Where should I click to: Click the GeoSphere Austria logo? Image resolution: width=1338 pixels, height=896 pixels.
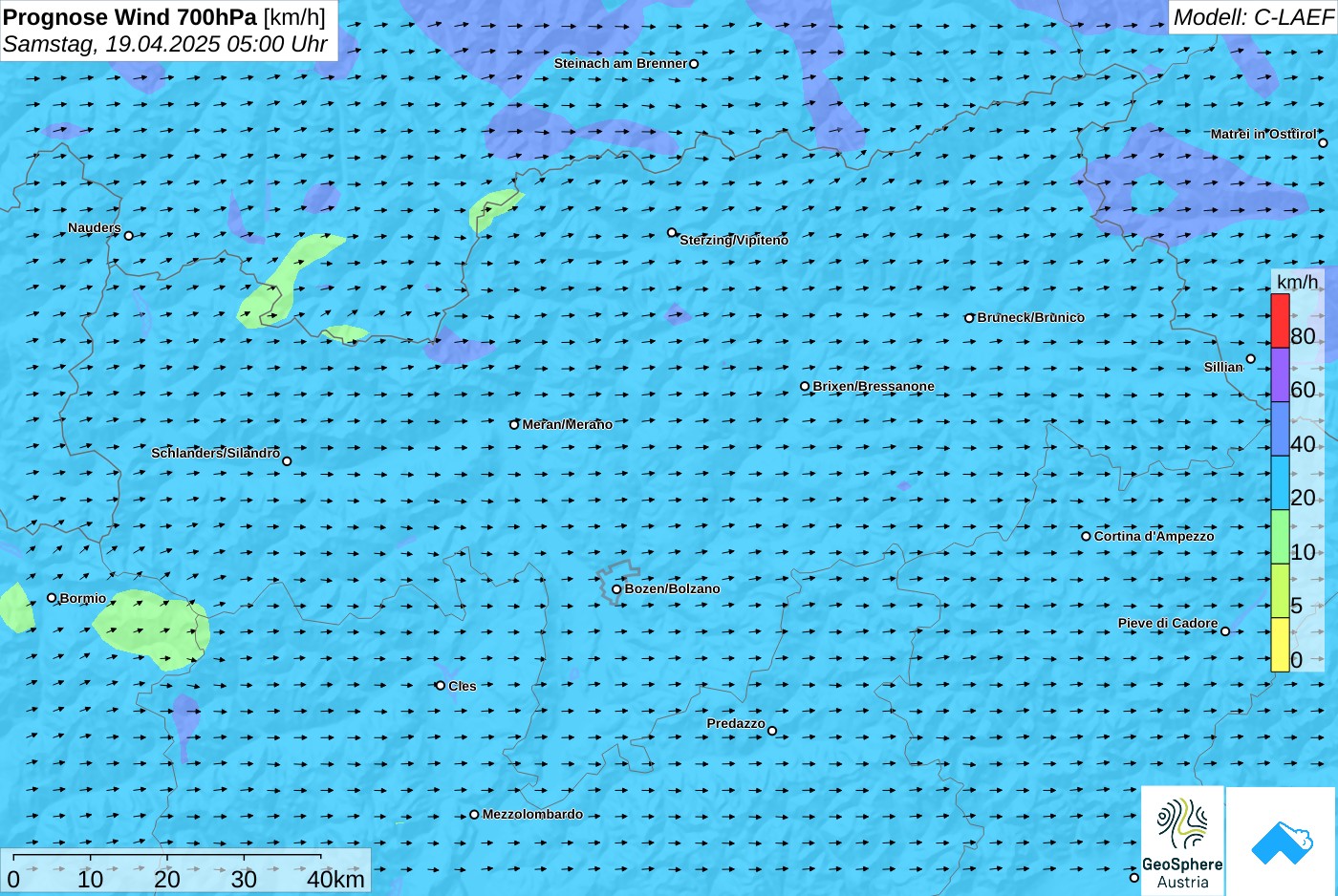click(x=1182, y=842)
